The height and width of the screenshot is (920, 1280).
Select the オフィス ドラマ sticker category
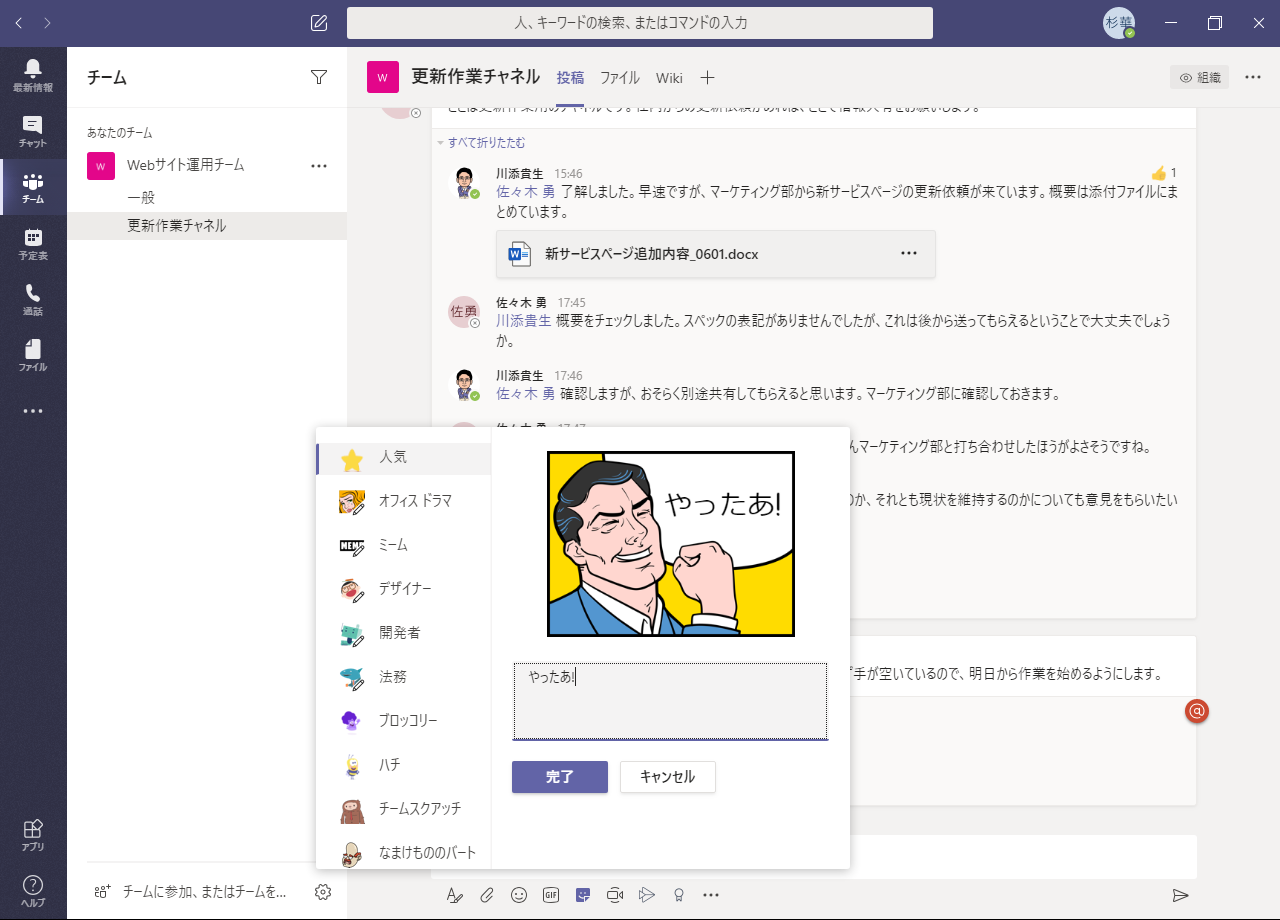pyautogui.click(x=404, y=501)
